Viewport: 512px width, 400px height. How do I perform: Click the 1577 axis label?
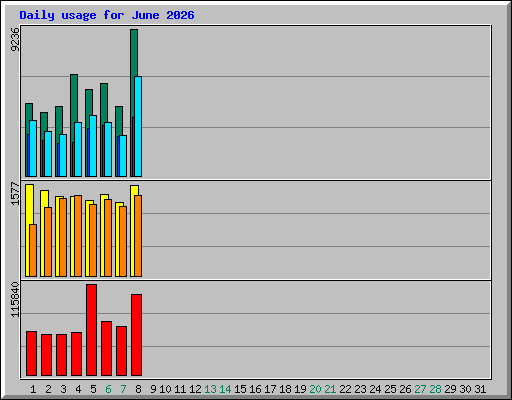click(15, 193)
